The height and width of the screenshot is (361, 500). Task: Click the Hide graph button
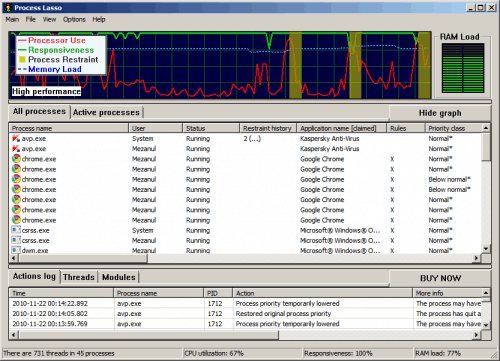point(440,113)
